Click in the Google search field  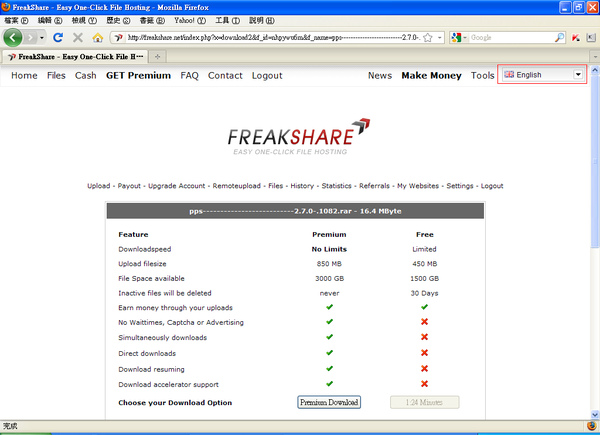512,37
